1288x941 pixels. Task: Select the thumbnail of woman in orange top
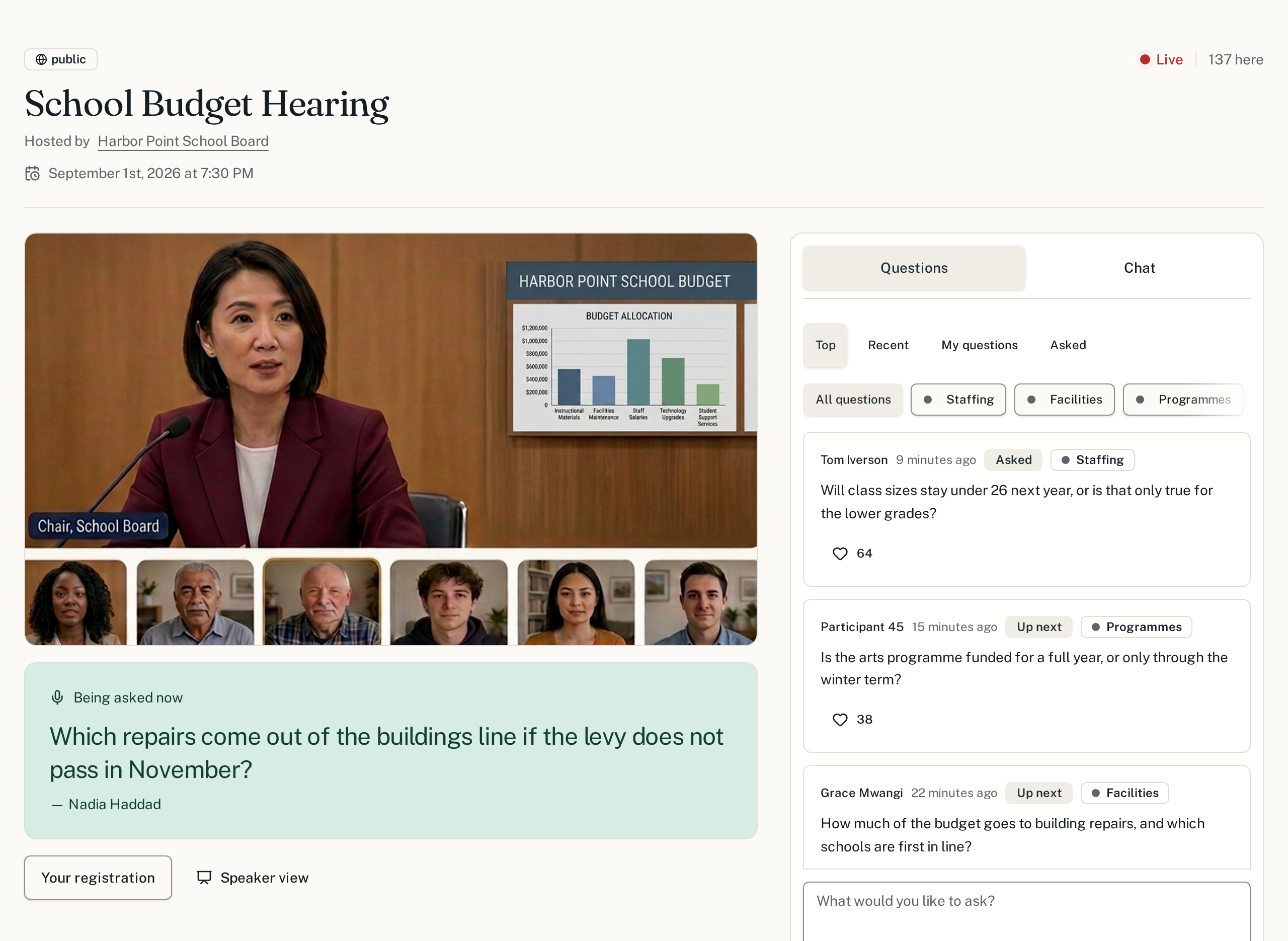pos(576,602)
